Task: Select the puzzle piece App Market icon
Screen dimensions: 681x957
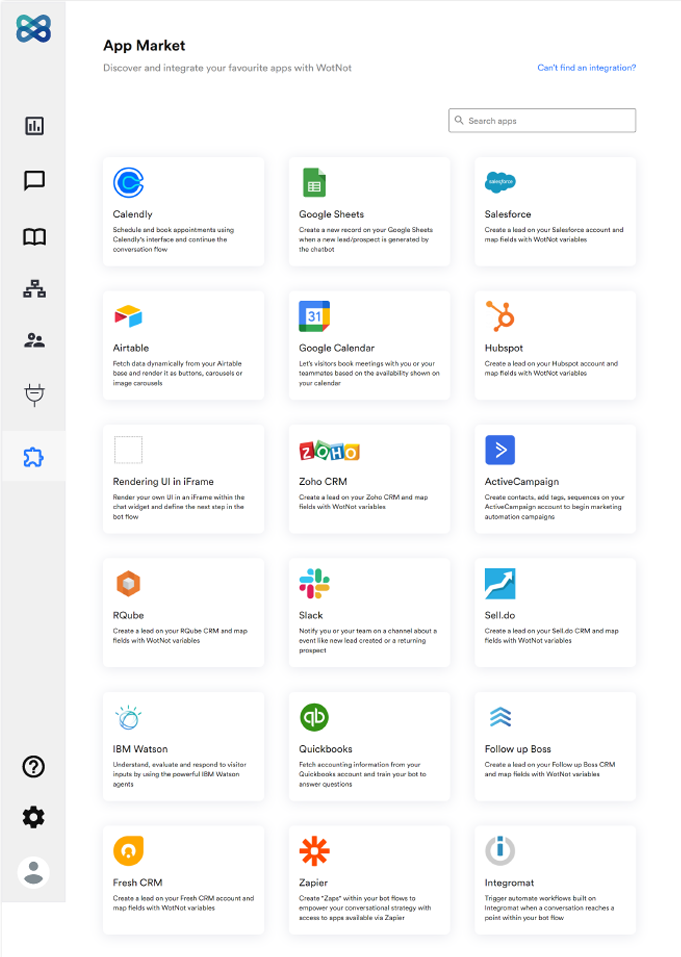Action: 34,457
